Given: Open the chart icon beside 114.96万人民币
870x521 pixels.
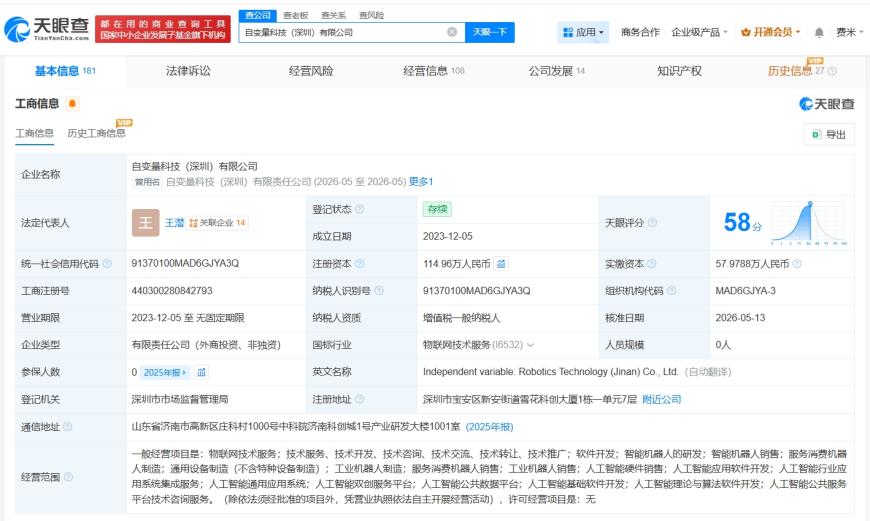Looking at the screenshot, I should coord(501,264).
